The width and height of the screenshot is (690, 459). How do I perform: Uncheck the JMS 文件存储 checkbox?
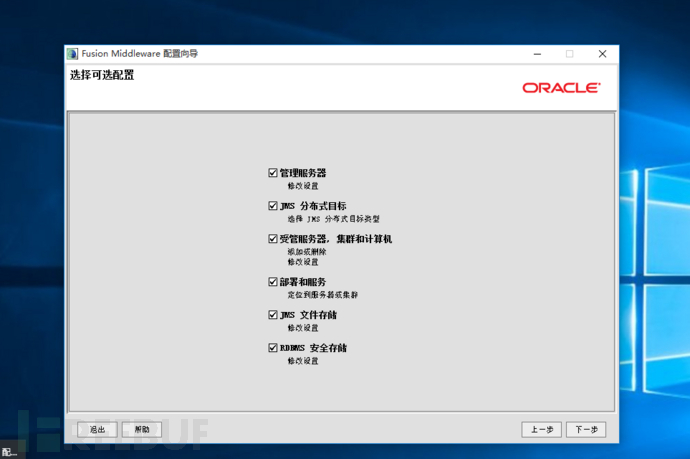coord(273,315)
